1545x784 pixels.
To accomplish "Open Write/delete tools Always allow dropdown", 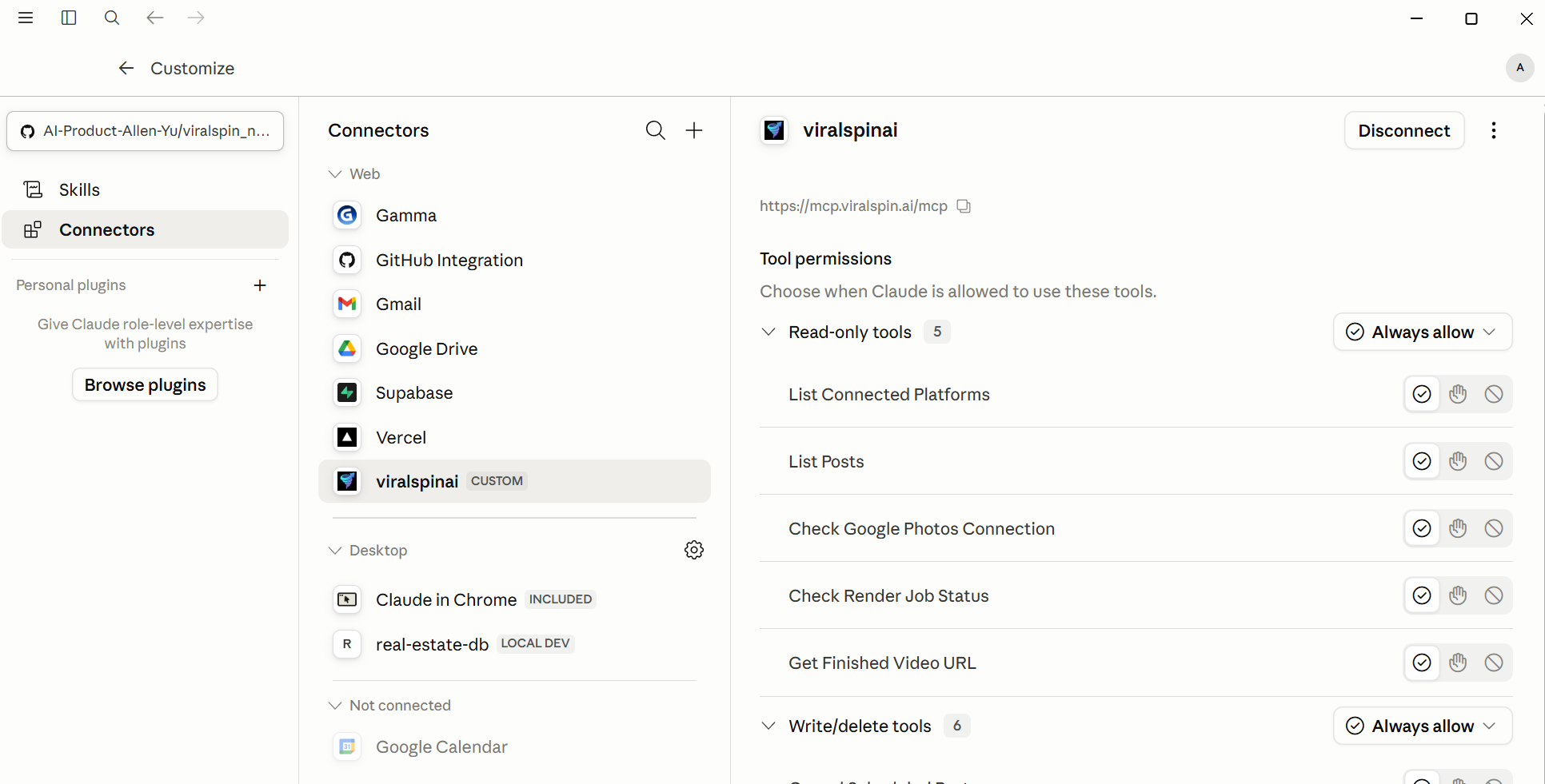I will click(1423, 726).
